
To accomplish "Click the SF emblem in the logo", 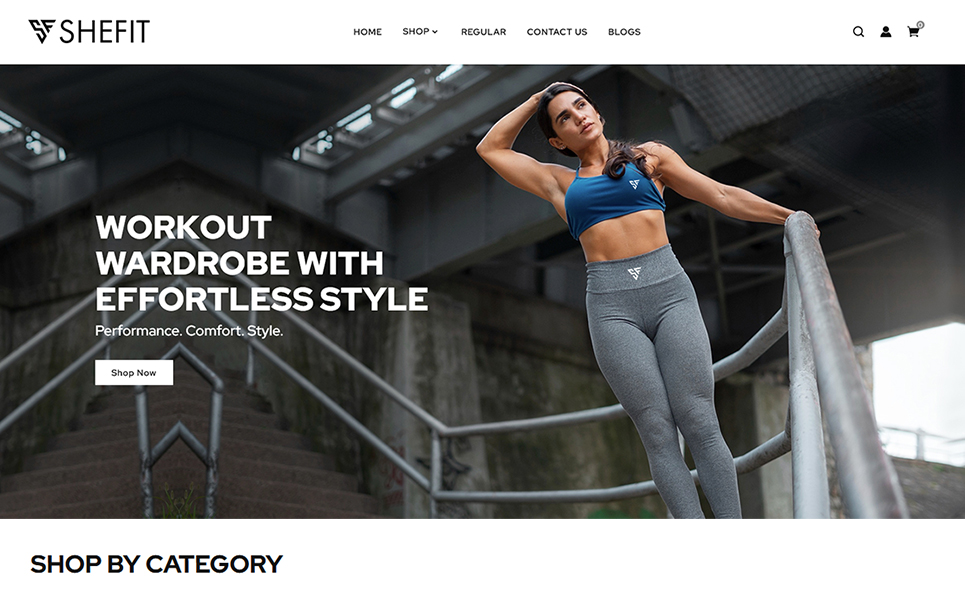I will point(42,31).
